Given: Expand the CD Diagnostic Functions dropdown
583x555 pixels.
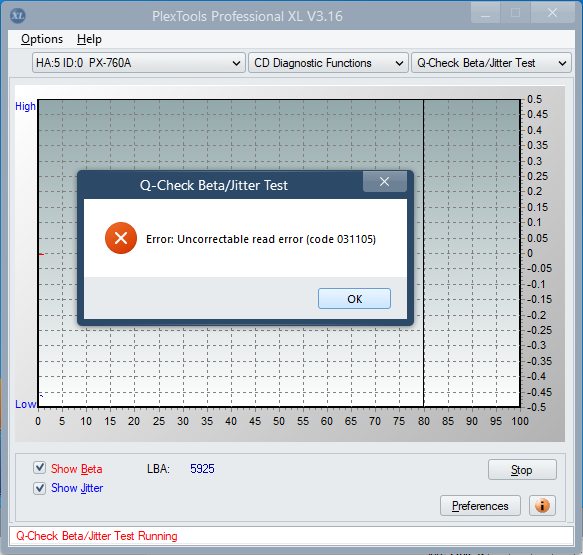Looking at the screenshot, I should tap(328, 63).
